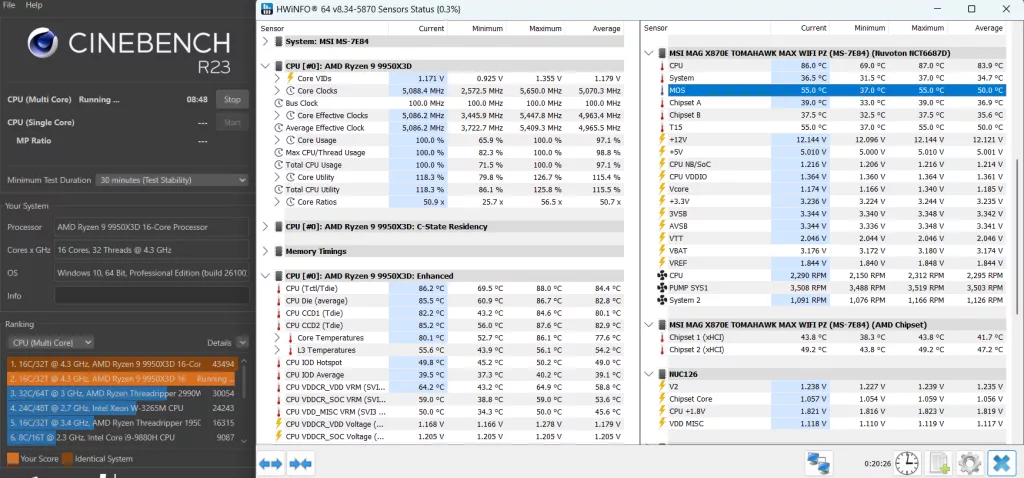Click the log file start icon
The image size is (1024, 478).
939,463
